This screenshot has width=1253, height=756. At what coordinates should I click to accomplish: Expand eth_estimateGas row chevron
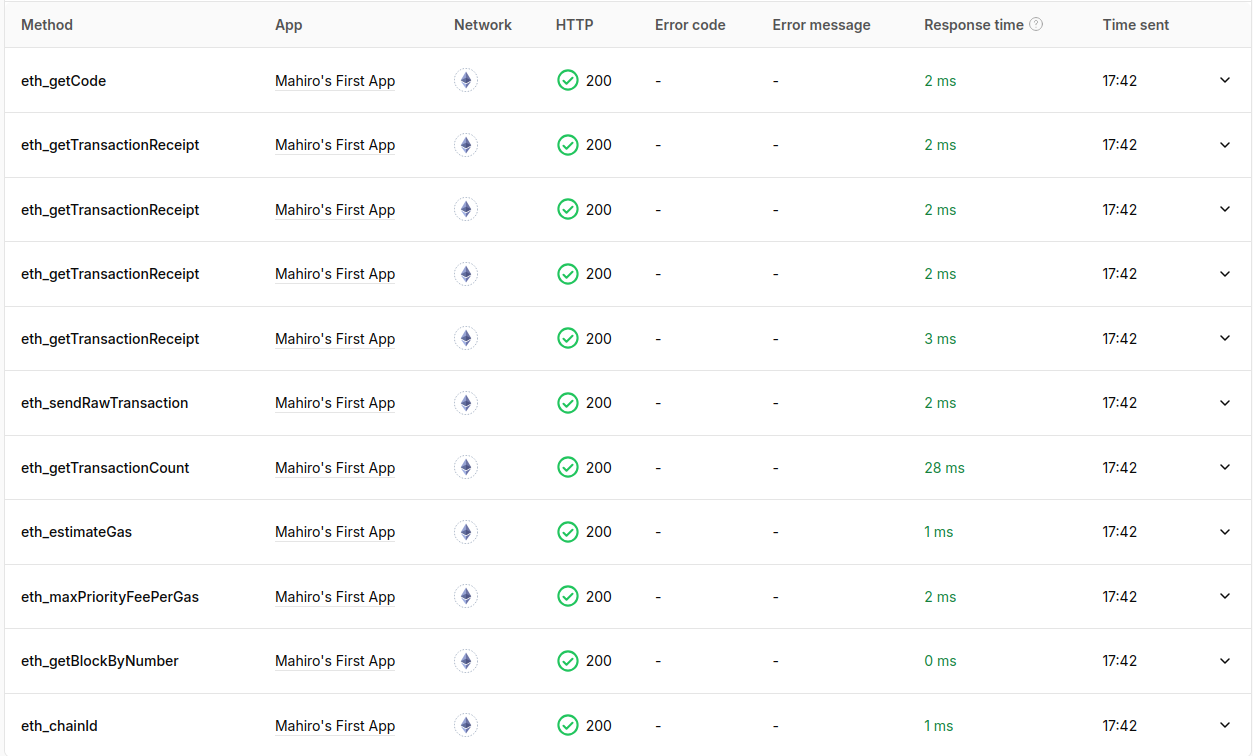(x=1225, y=532)
